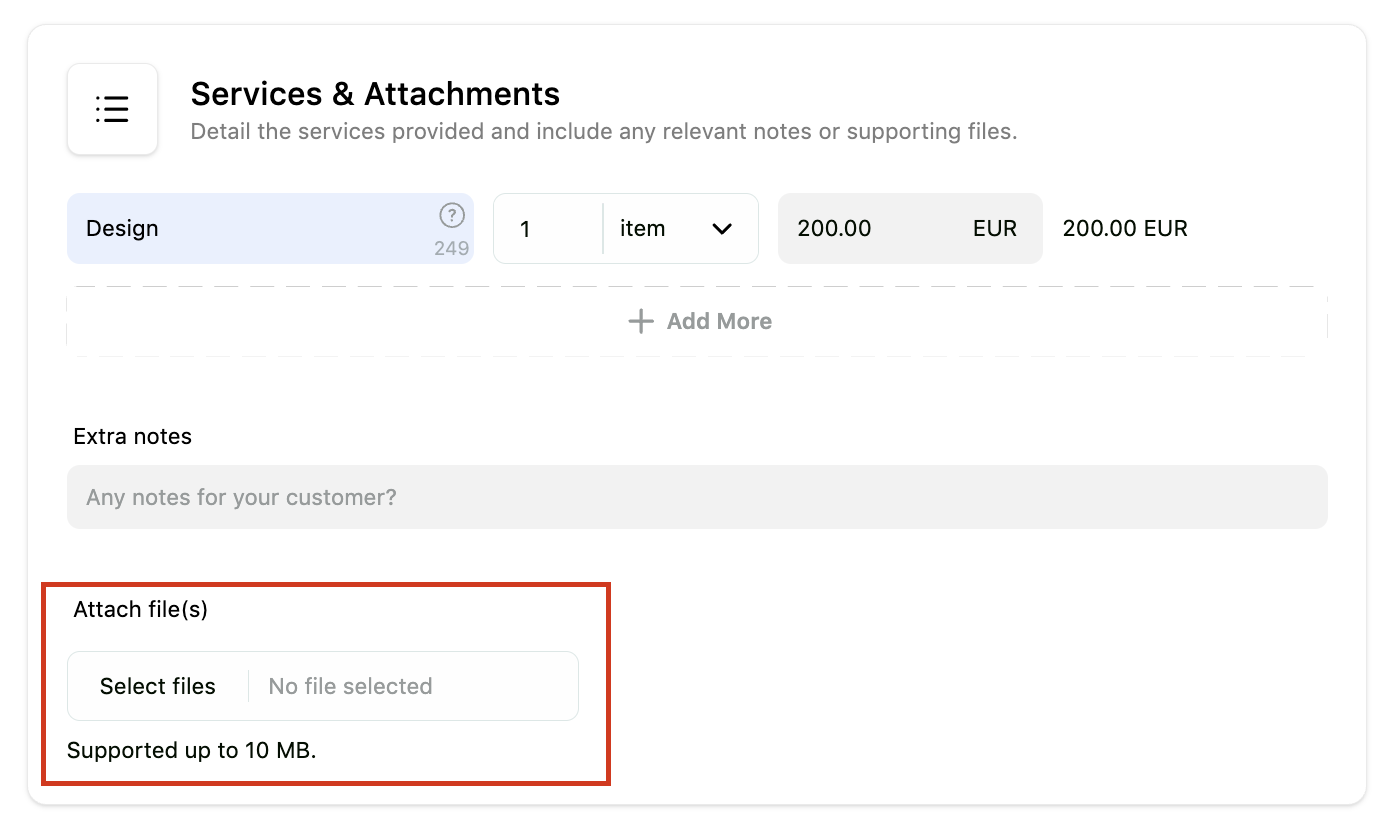The image size is (1382, 824).
Task: Choose attachments with Select files button
Action: point(158,686)
